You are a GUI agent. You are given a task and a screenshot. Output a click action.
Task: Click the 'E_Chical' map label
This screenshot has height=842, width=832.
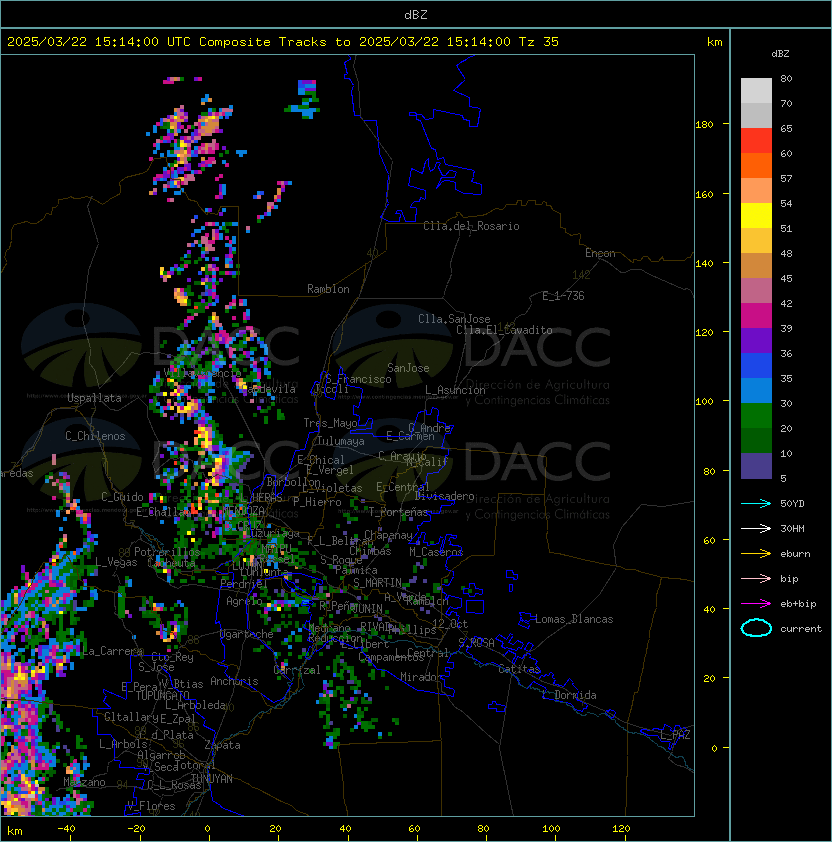pos(321,460)
